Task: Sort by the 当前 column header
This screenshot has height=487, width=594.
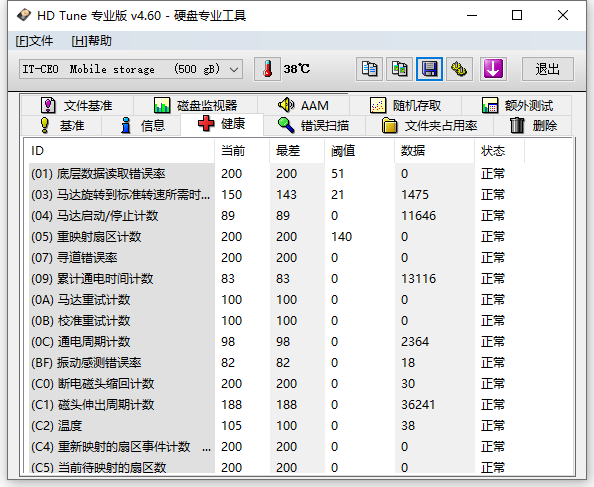Action: coord(242,151)
